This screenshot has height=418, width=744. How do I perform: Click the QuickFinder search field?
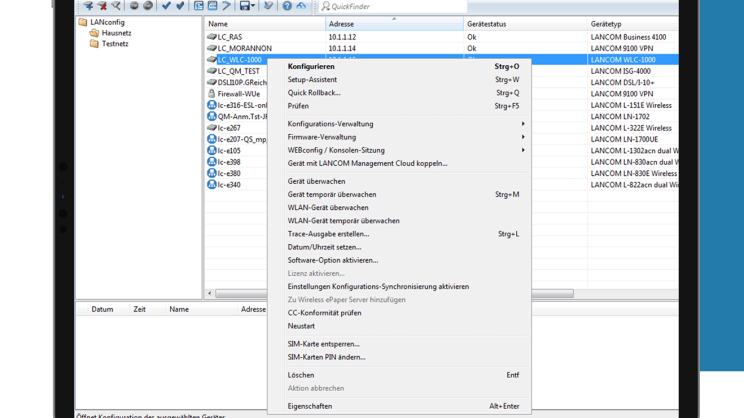coord(392,6)
